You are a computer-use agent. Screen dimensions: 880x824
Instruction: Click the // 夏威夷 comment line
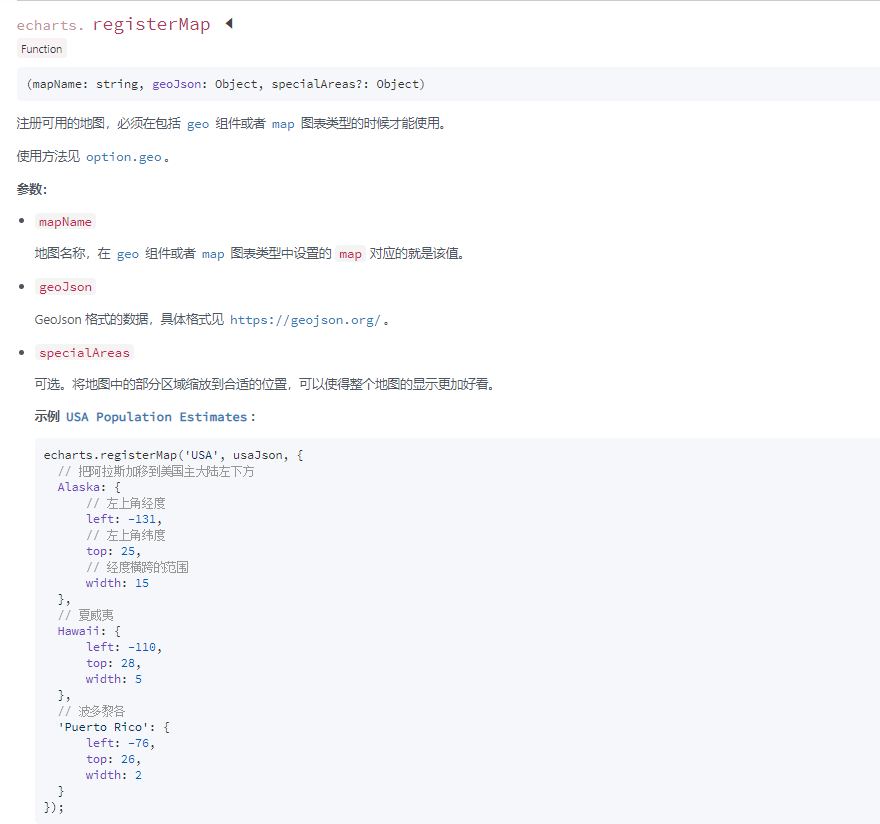[x=85, y=615]
